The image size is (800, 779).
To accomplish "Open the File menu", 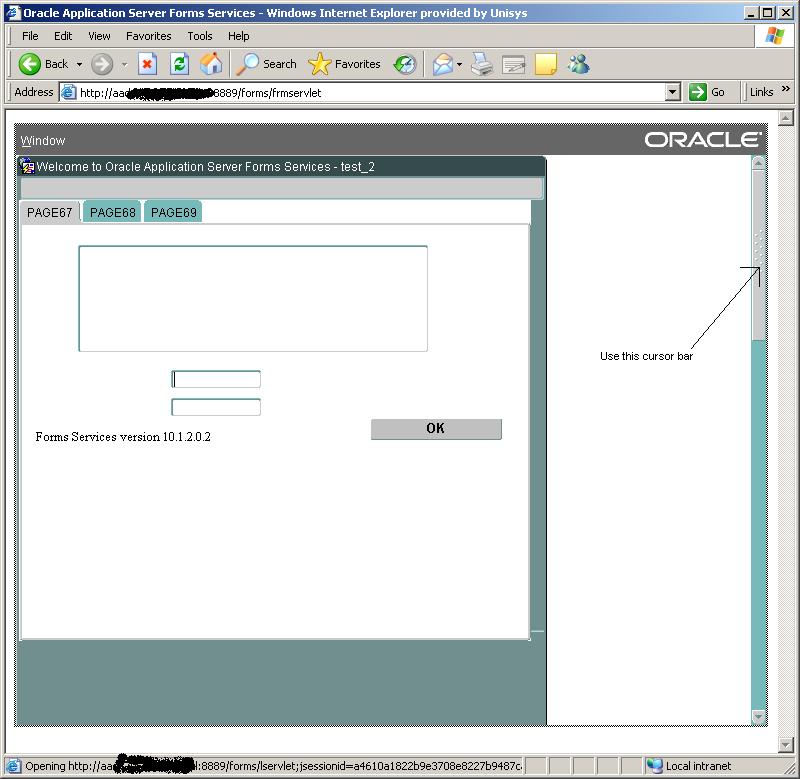I will [x=30, y=36].
